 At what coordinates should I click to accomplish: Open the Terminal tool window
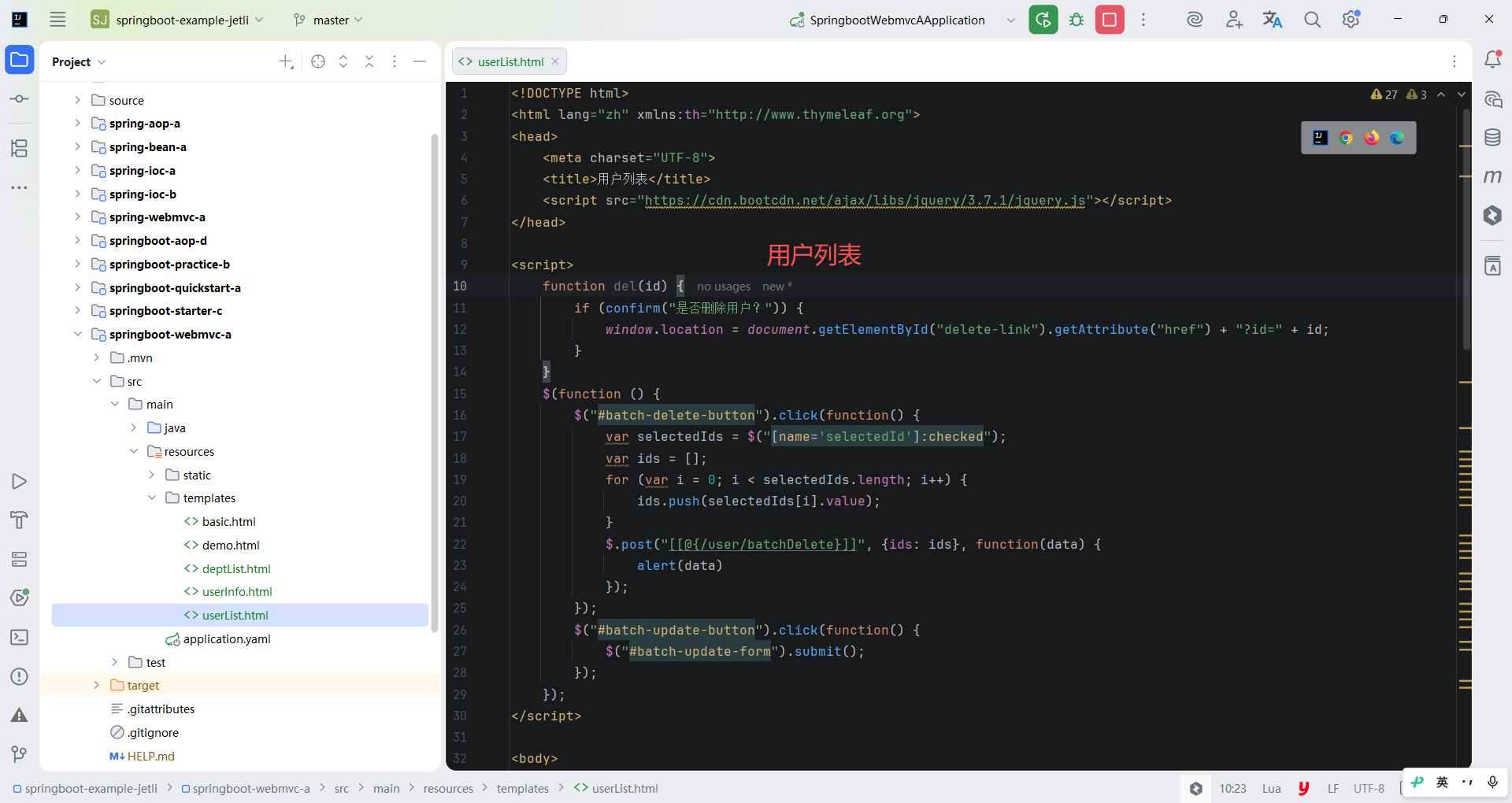20,637
